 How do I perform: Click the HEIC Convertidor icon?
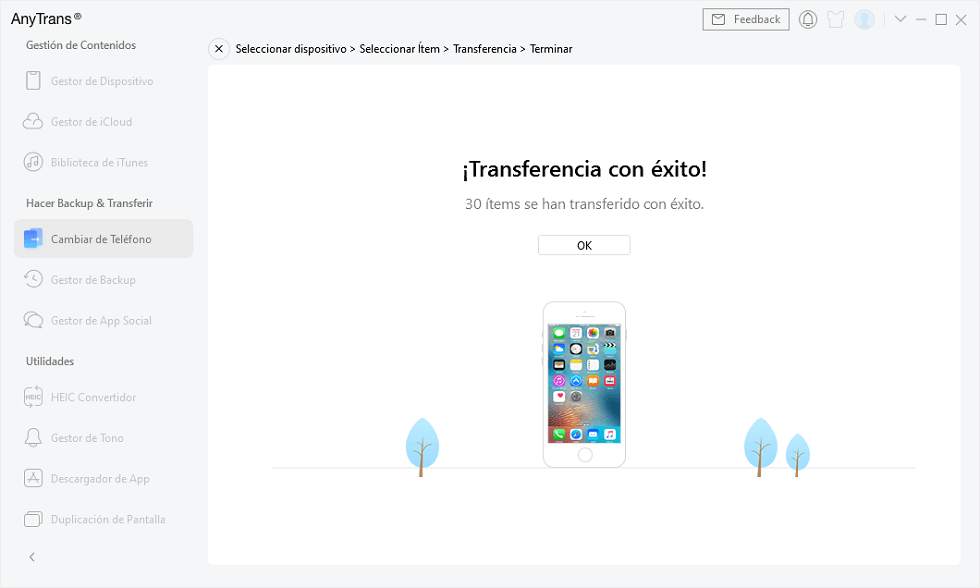click(33, 397)
